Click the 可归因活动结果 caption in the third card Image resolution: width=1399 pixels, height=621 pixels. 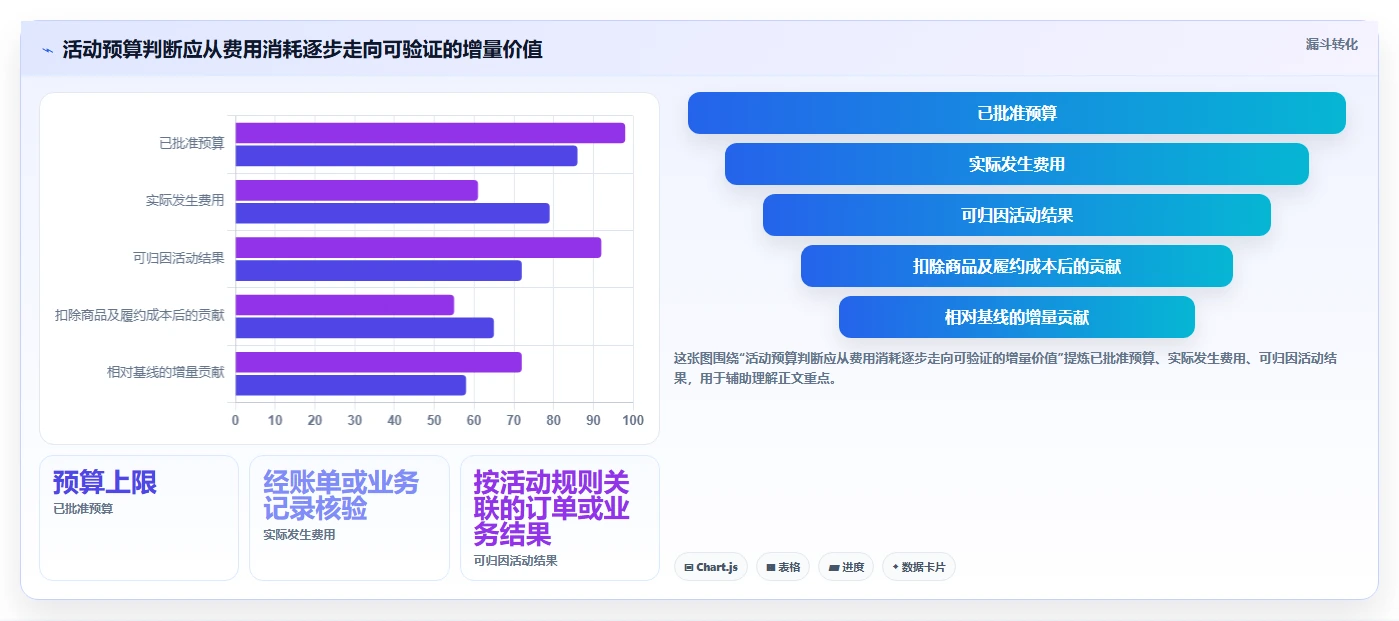(516, 560)
